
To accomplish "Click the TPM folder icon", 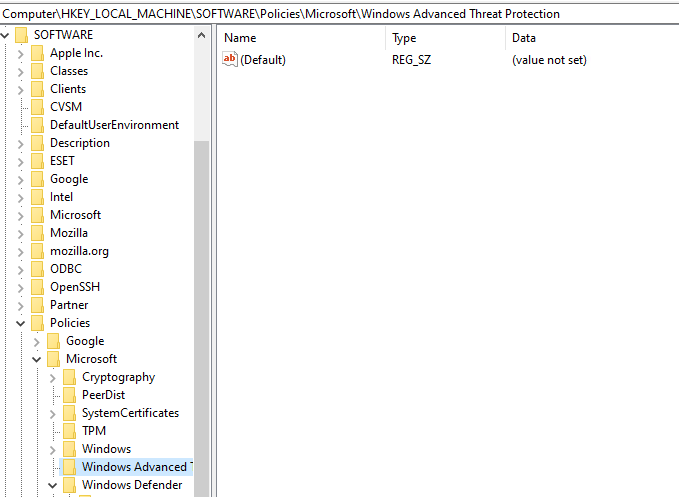I will point(69,431).
